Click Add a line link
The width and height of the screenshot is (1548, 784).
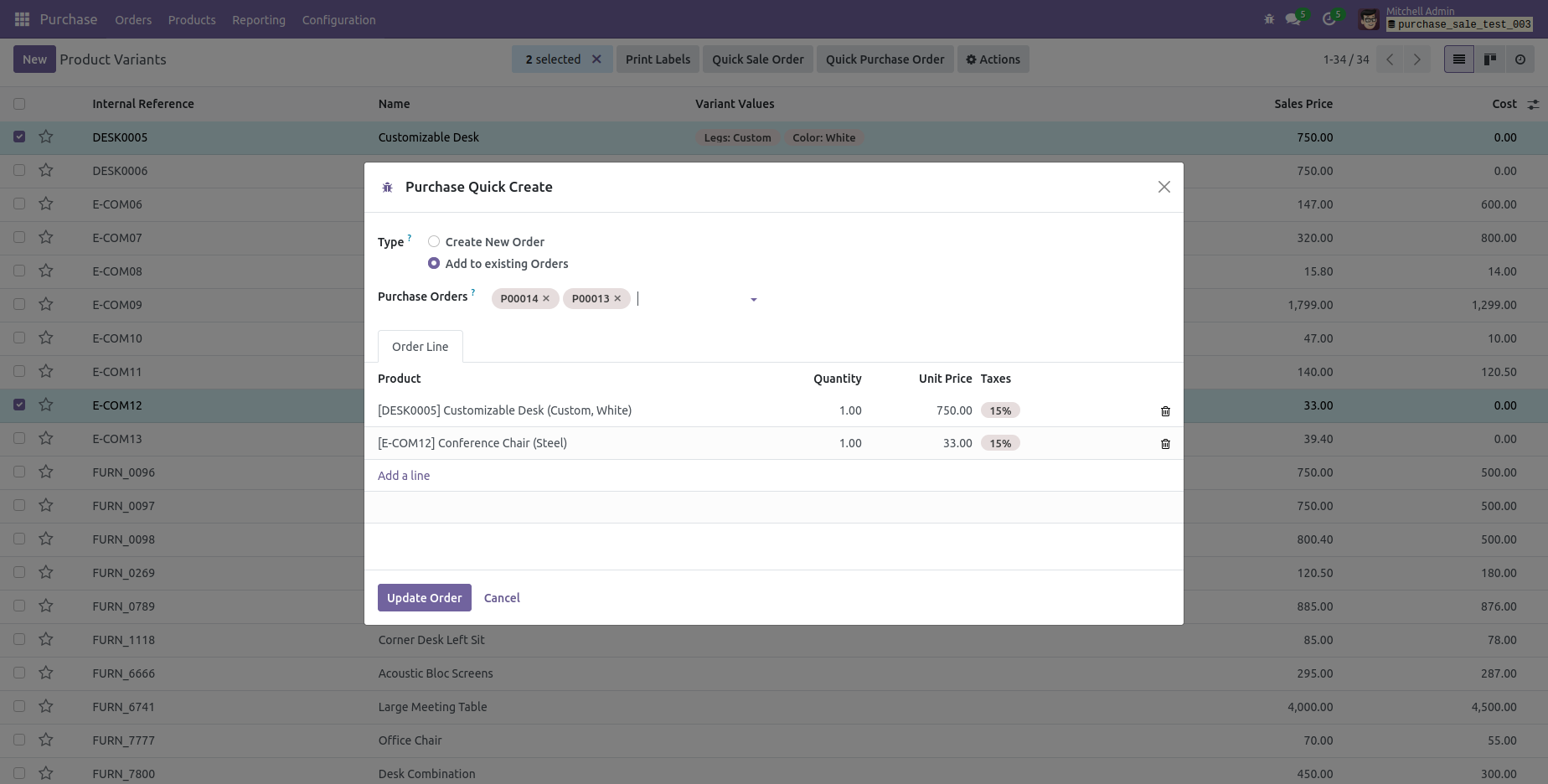404,476
